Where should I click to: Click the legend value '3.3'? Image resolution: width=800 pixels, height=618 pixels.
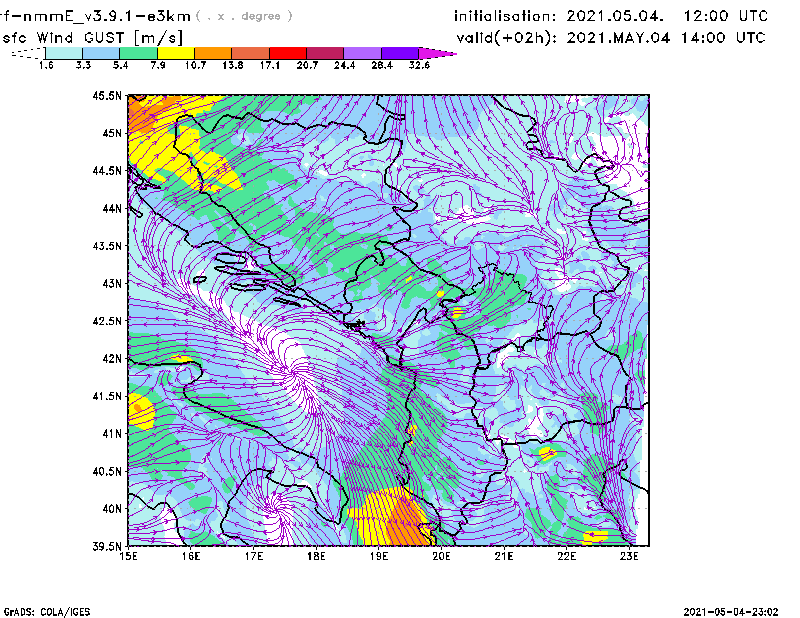[83, 65]
